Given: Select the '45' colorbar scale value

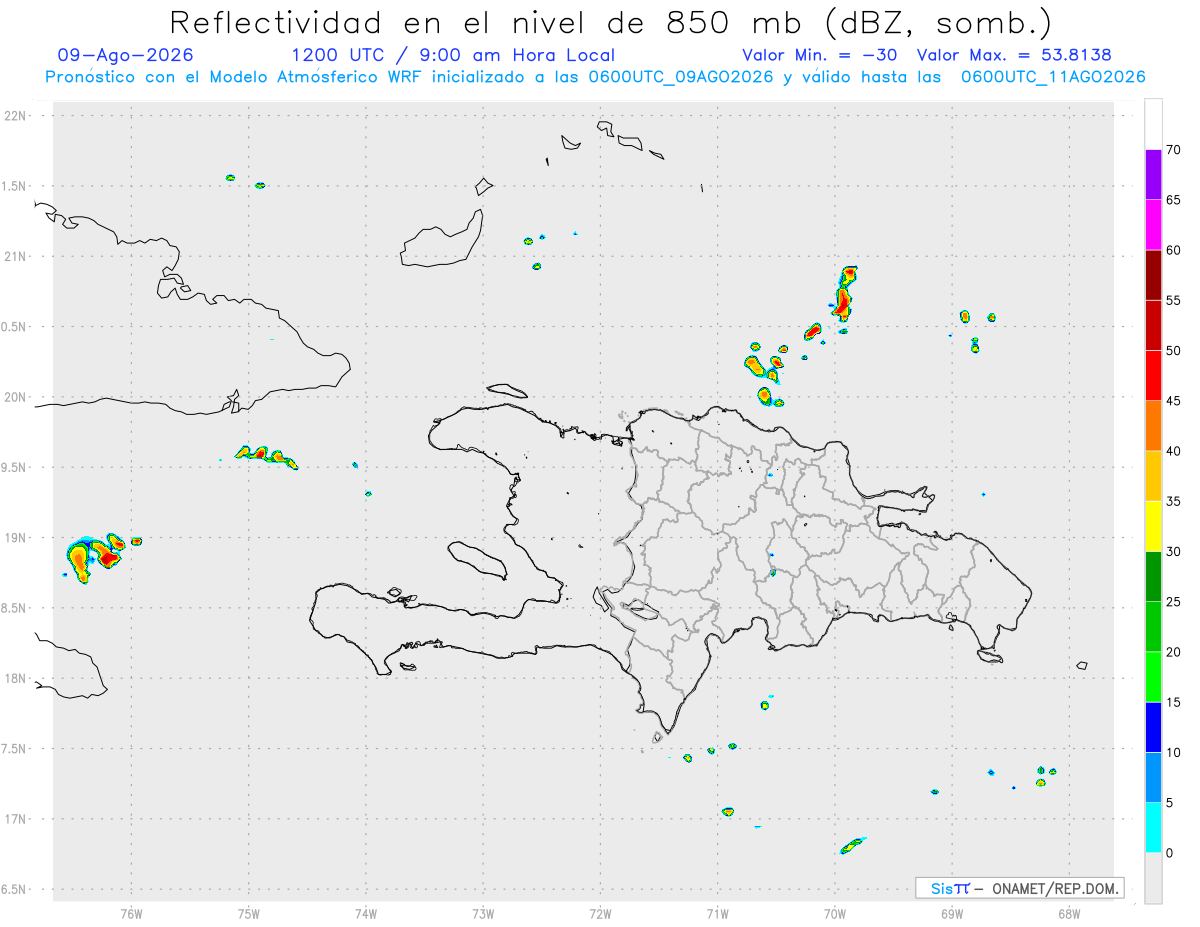Looking at the screenshot, I should pyautogui.click(x=1174, y=401).
